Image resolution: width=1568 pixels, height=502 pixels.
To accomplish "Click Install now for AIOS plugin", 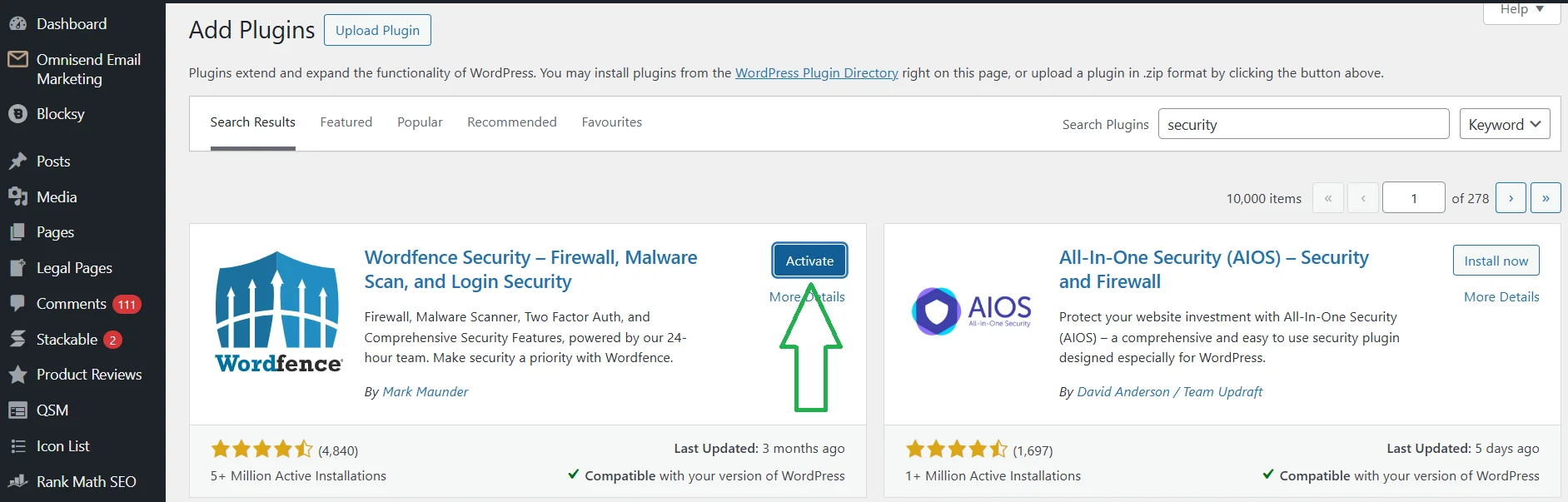I will tap(1496, 261).
